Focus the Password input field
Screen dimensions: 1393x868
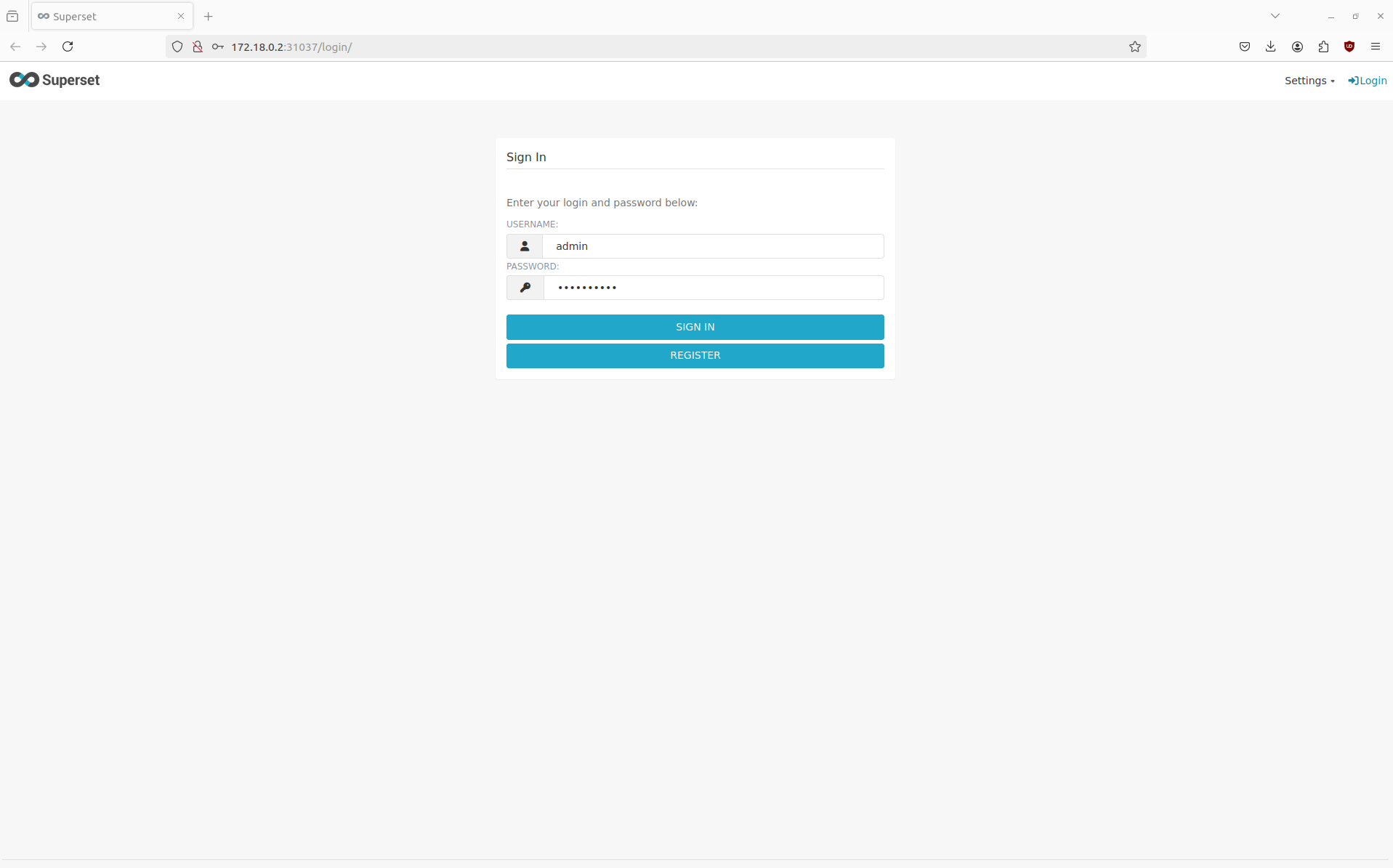click(712, 288)
